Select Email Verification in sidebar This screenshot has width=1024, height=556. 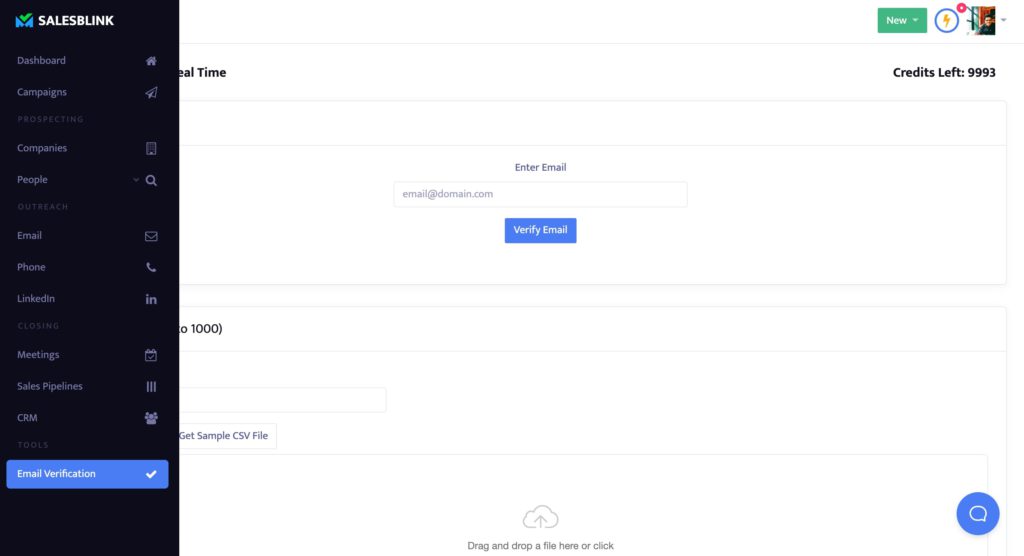tap(88, 474)
